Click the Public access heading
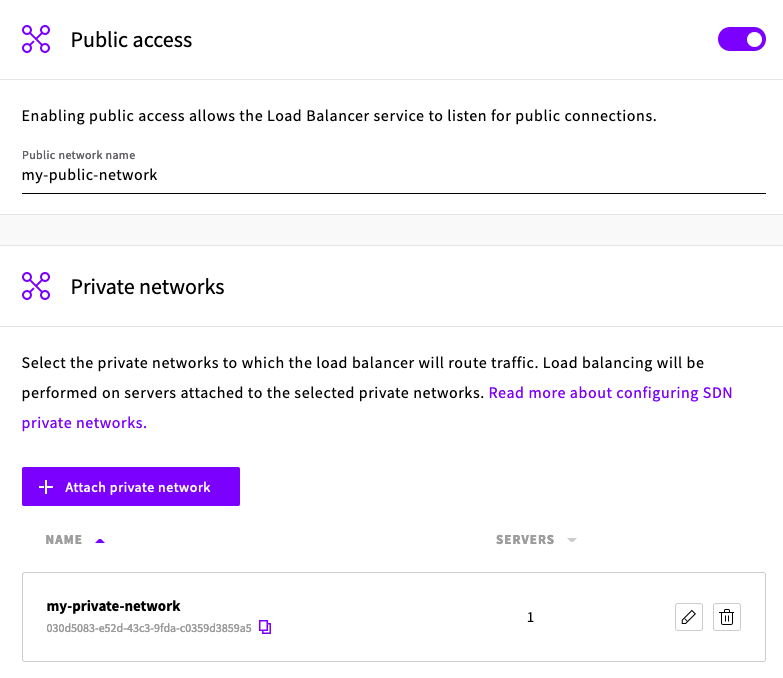 131,40
